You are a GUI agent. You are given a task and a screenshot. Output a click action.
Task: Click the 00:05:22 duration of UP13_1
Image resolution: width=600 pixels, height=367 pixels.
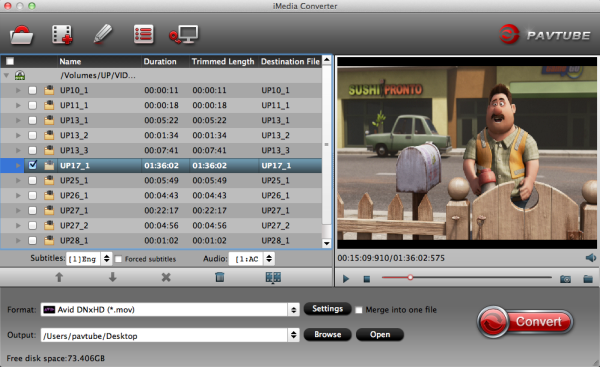coord(161,120)
